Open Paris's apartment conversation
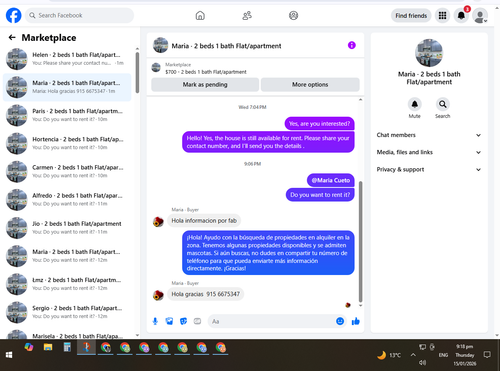Viewport: 500px width, 371px height. tap(67, 115)
